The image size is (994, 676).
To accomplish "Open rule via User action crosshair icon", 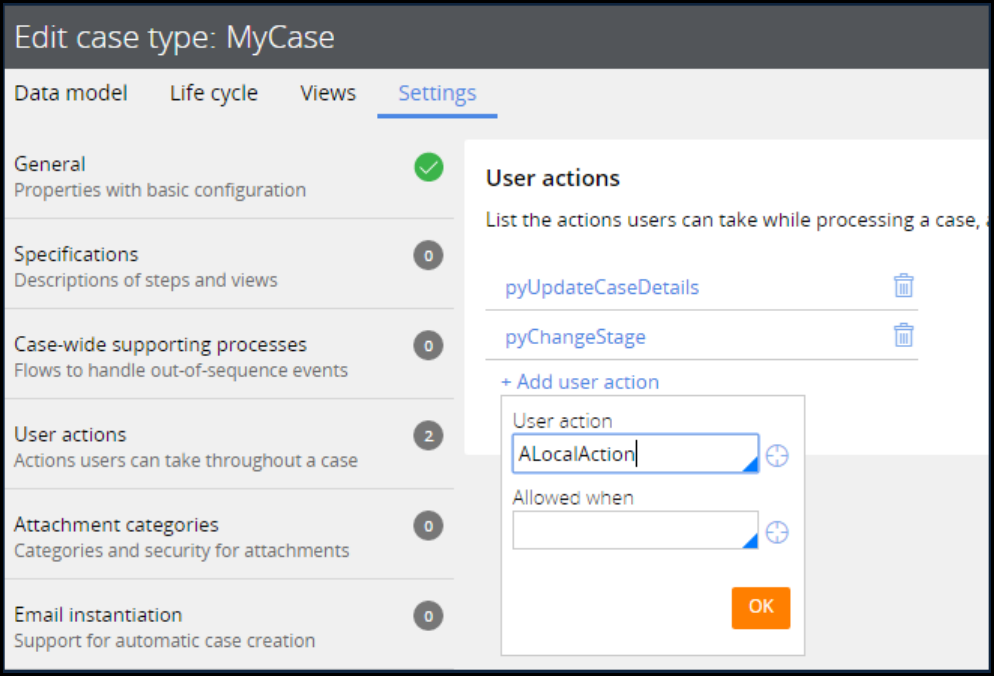I will (x=777, y=456).
